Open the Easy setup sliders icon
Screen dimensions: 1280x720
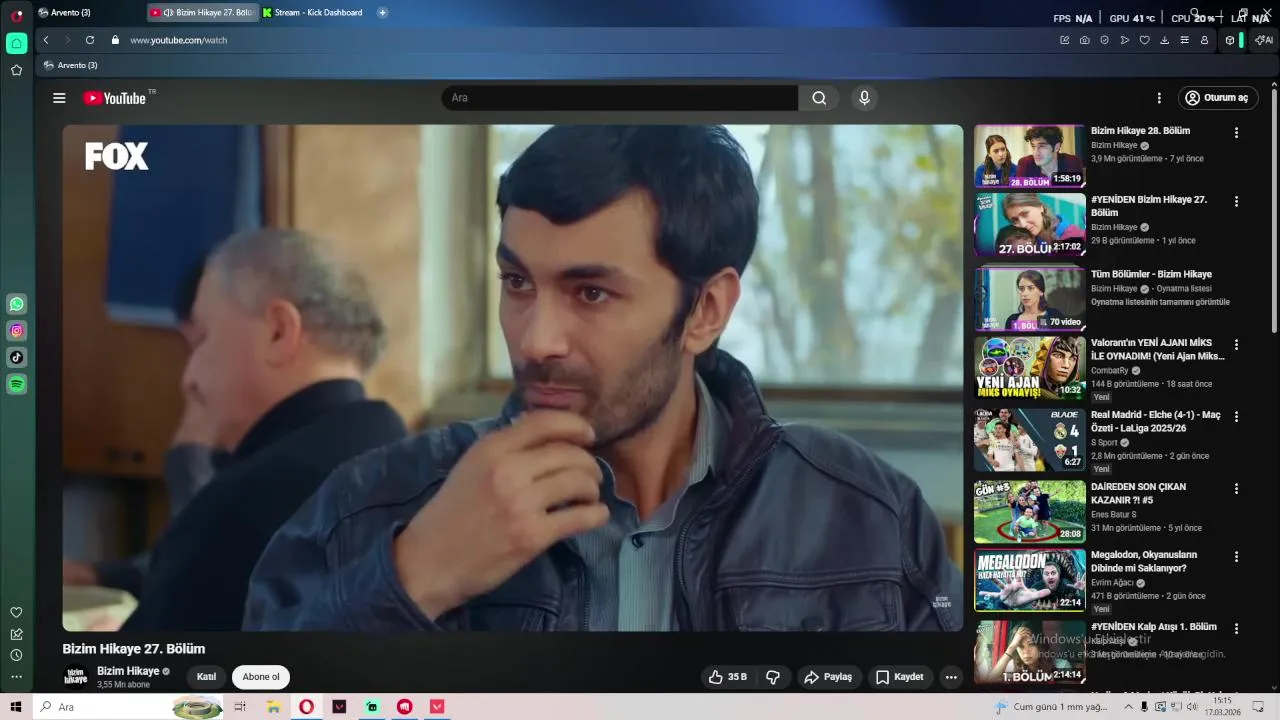1185,40
